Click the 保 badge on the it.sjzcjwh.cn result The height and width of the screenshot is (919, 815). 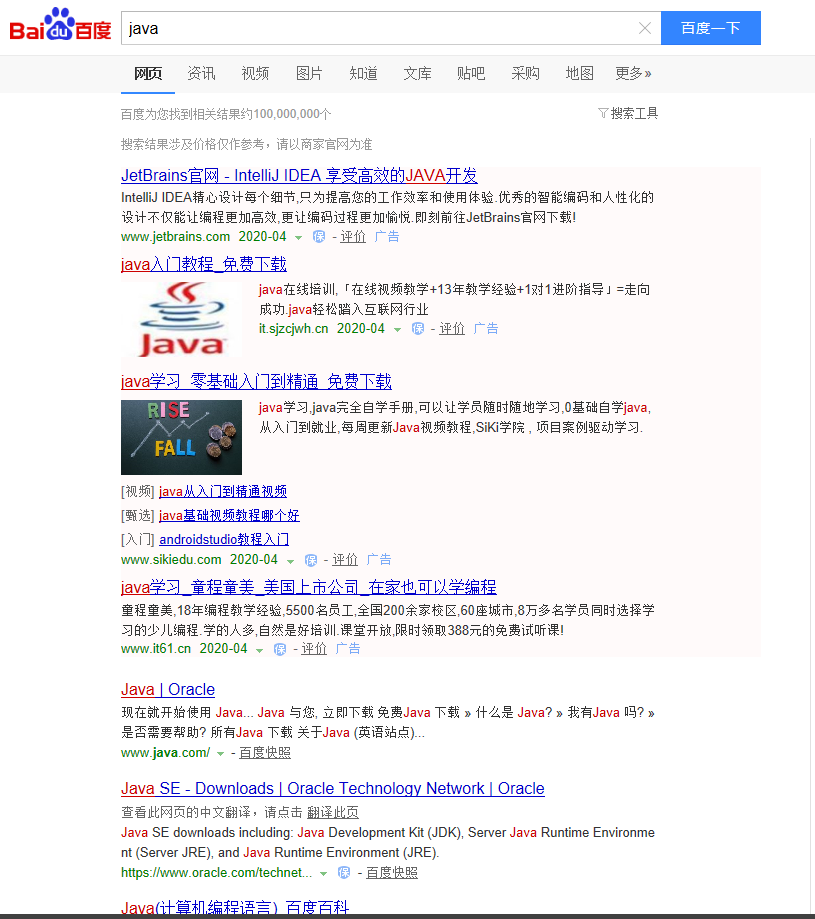417,328
